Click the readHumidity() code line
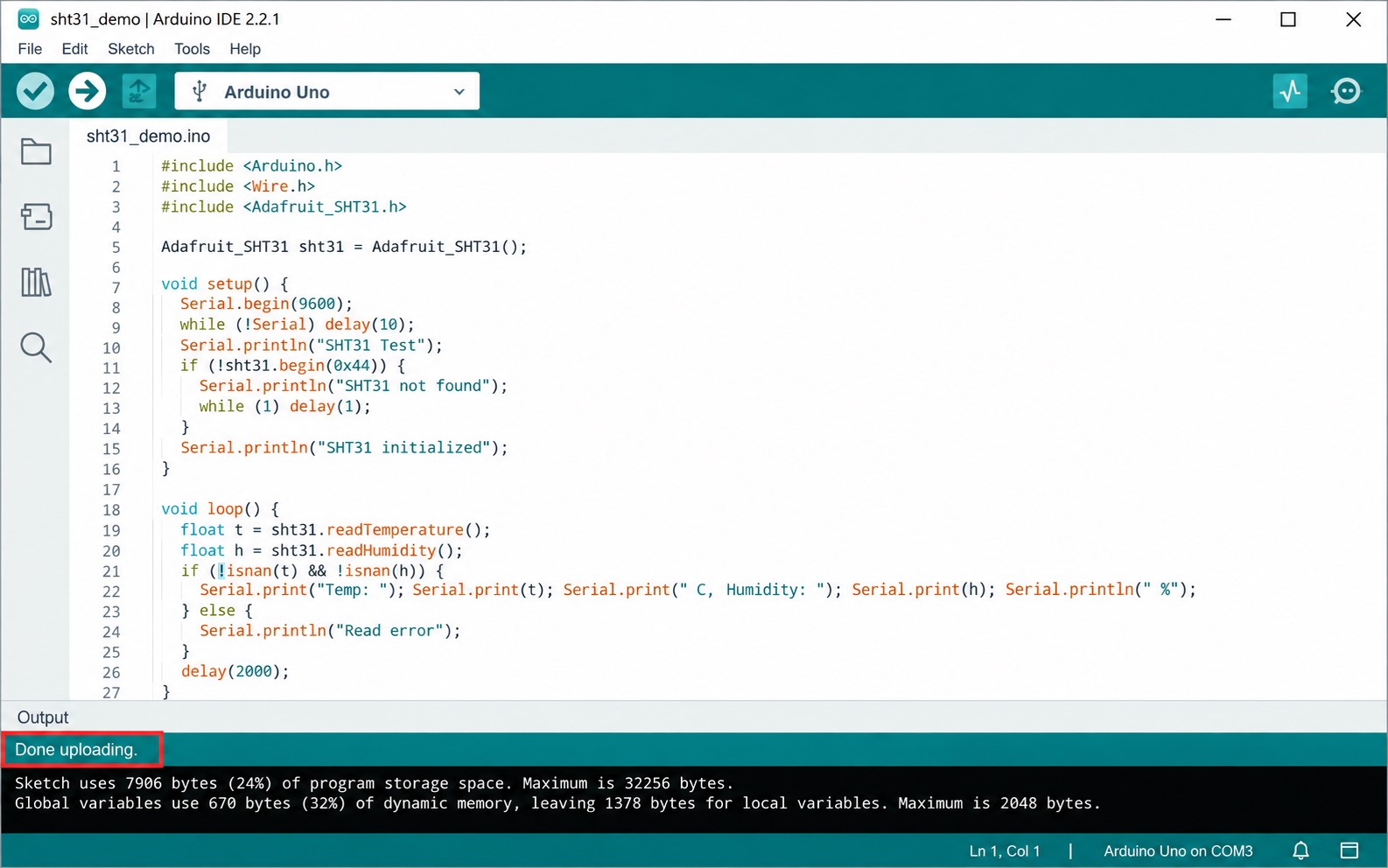 coord(321,550)
